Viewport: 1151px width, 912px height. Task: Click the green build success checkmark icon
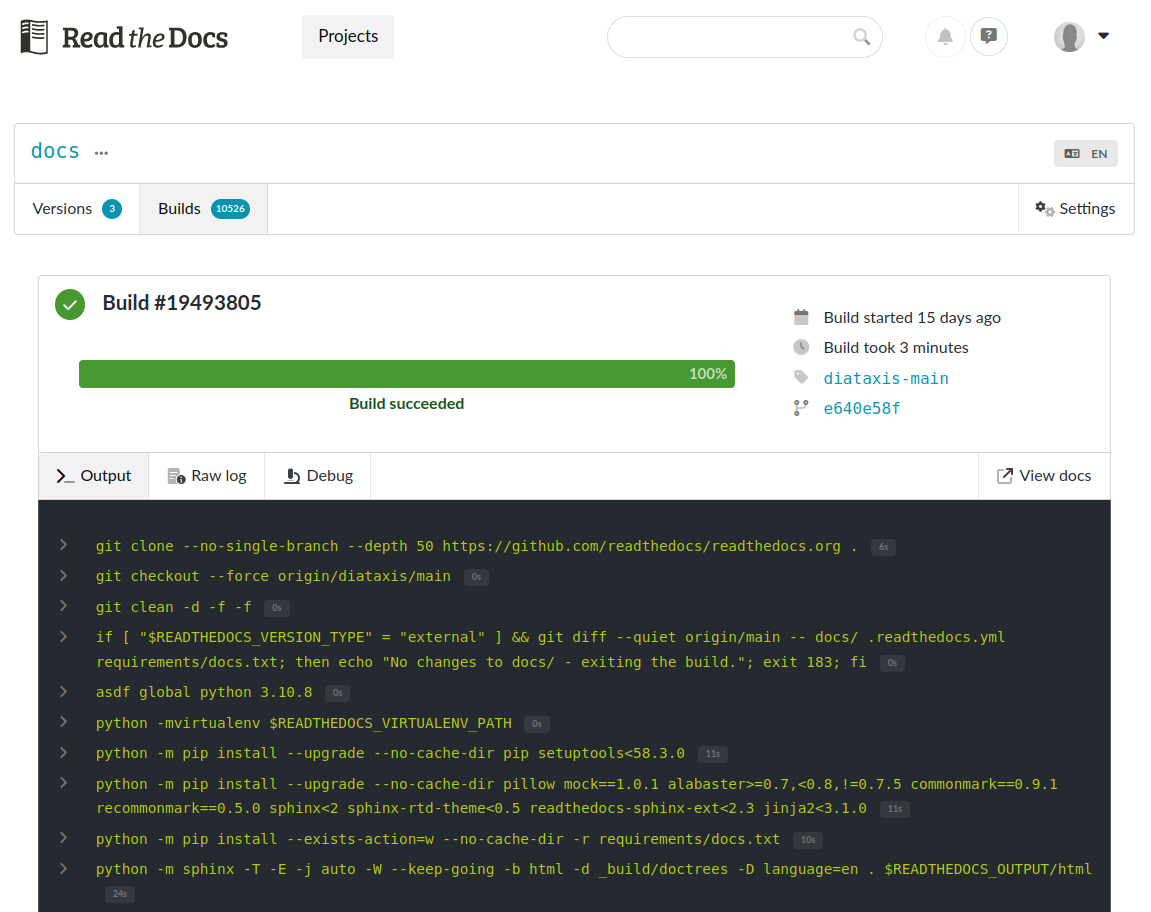70,305
